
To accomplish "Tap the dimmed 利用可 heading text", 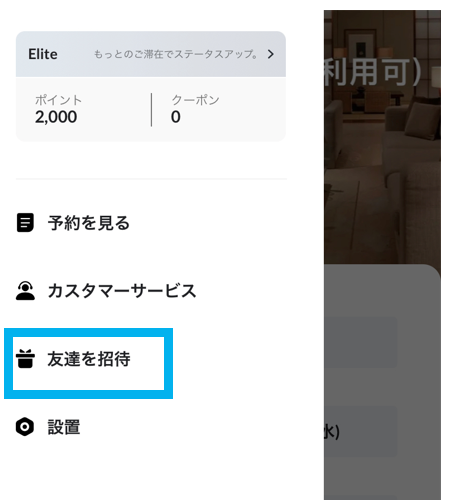I will tap(373, 72).
